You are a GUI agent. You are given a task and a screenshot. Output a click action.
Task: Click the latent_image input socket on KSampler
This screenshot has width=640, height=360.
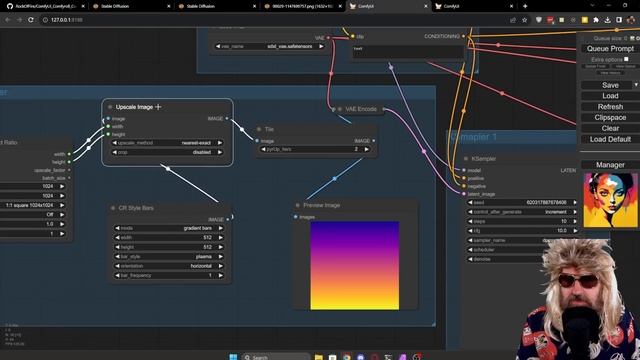pos(464,194)
